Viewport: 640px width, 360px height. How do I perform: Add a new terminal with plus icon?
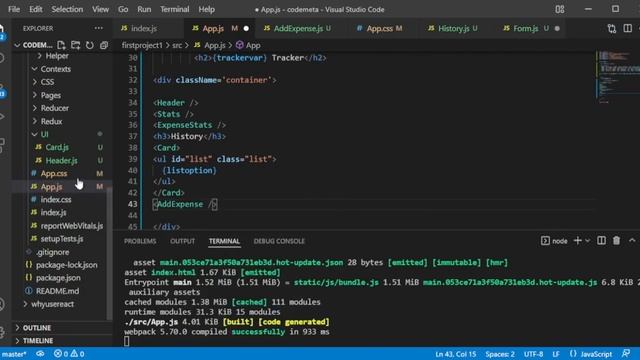pos(577,241)
